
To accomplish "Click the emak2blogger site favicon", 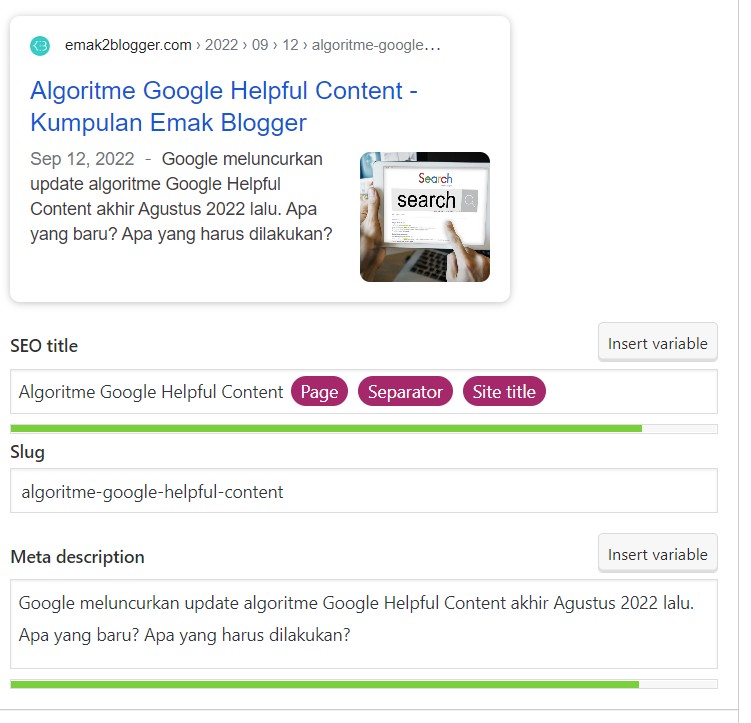I will click(x=40, y=46).
